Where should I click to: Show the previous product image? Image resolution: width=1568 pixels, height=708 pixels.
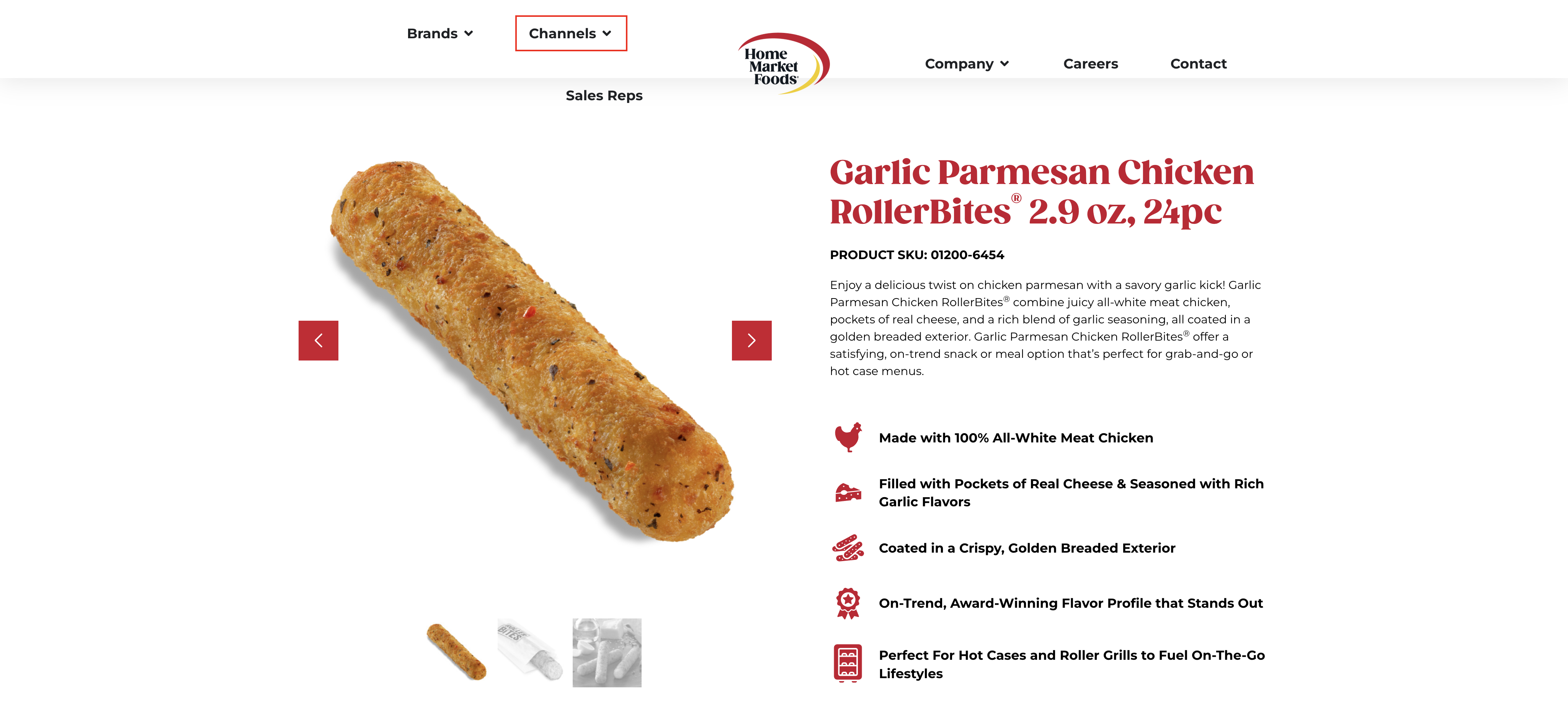pyautogui.click(x=318, y=340)
